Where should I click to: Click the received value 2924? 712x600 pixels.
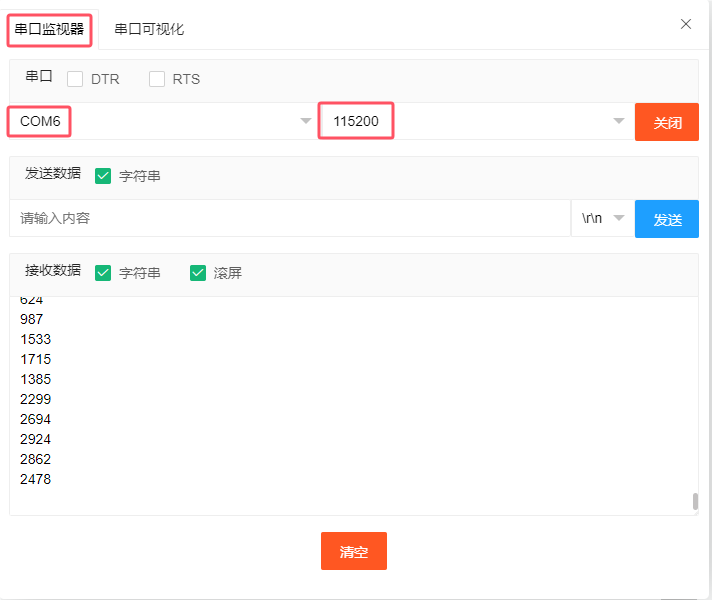35,439
